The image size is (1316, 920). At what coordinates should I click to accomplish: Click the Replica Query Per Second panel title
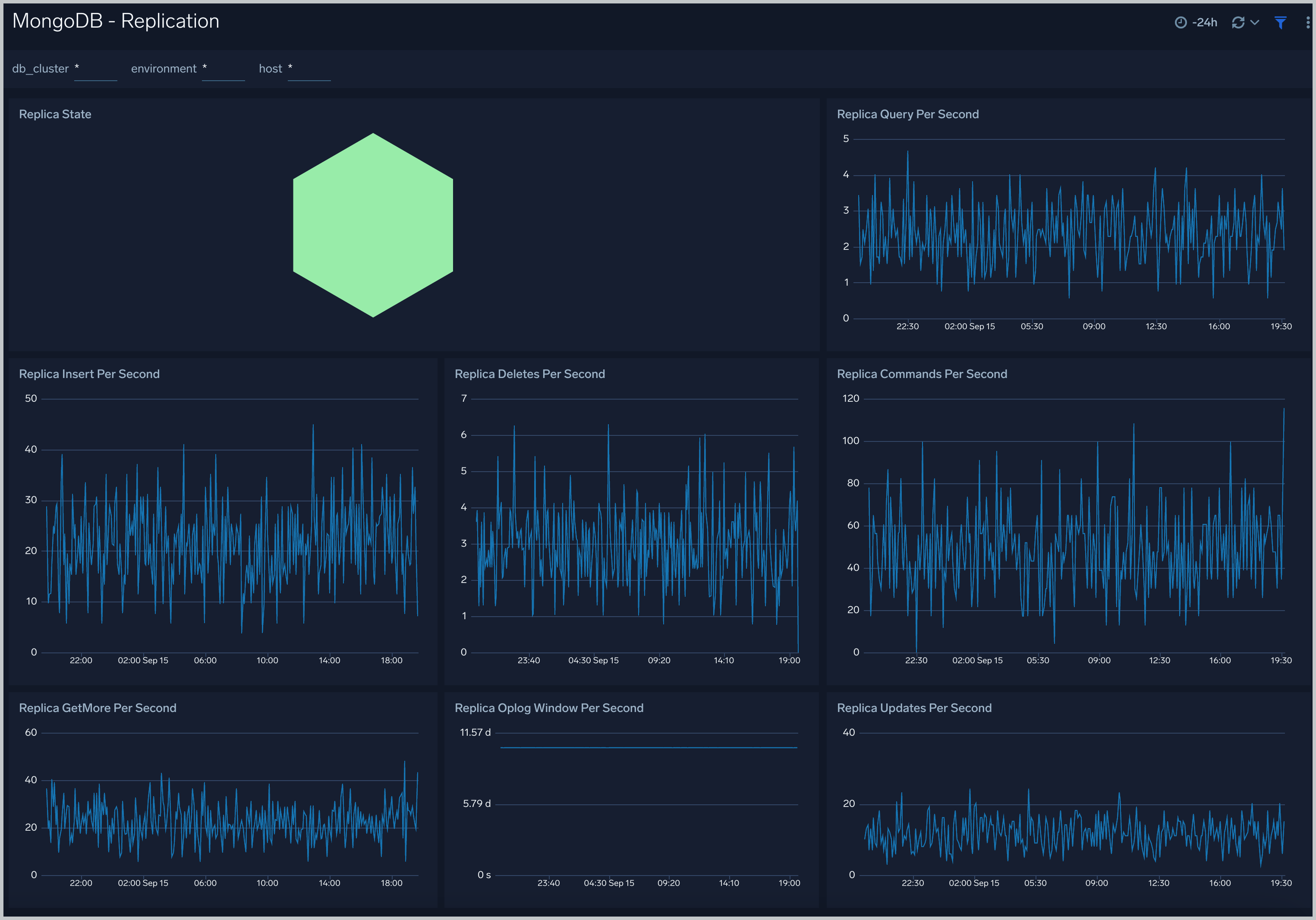pos(908,114)
